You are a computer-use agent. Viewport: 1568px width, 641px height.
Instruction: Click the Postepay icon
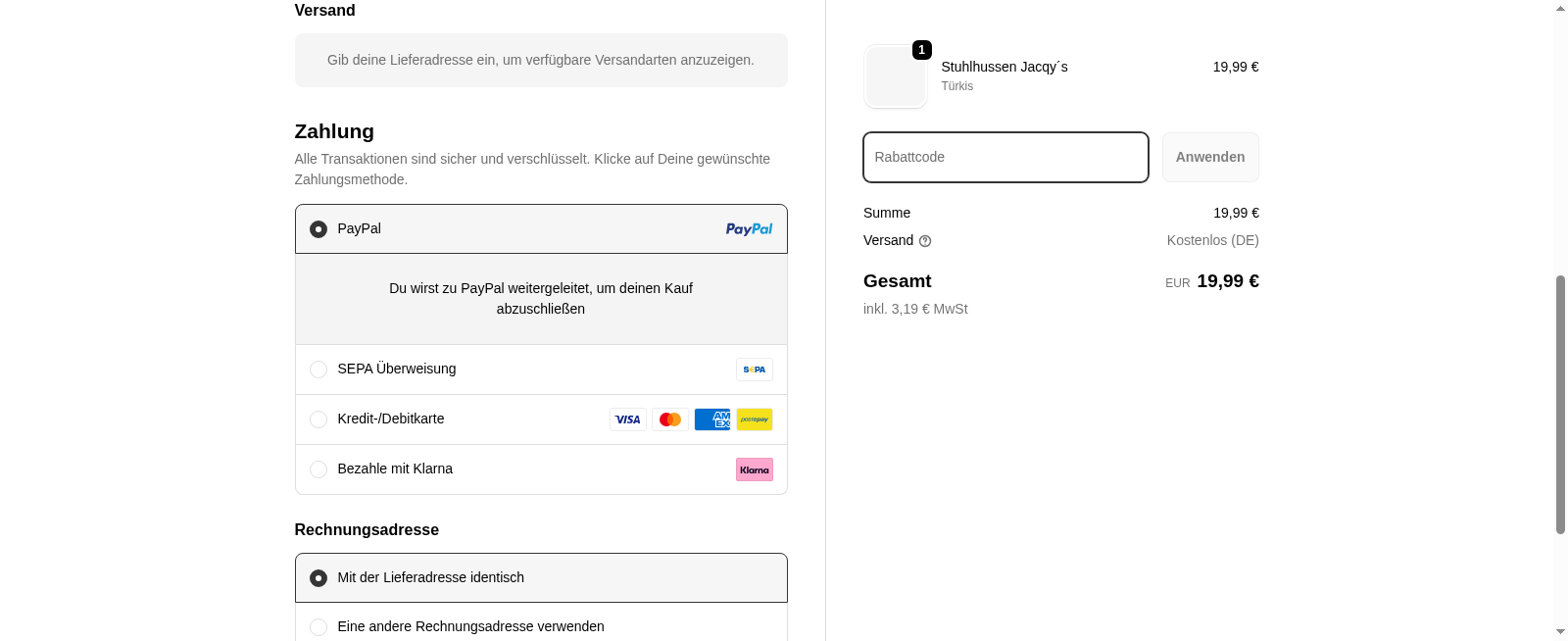tap(754, 419)
